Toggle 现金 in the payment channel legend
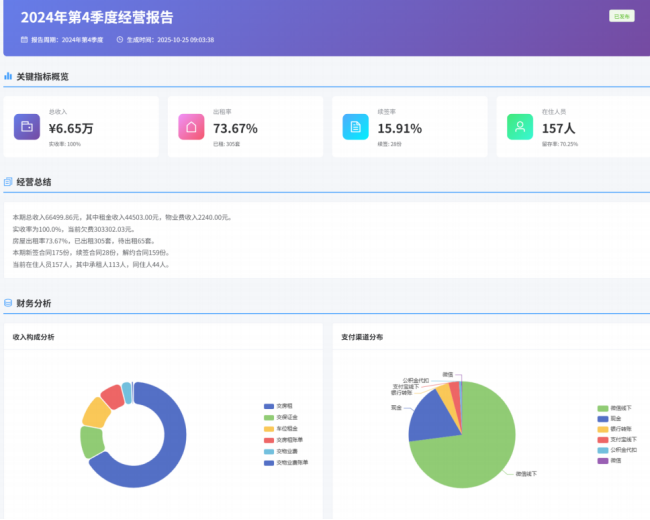The image size is (650, 520). (x=612, y=418)
